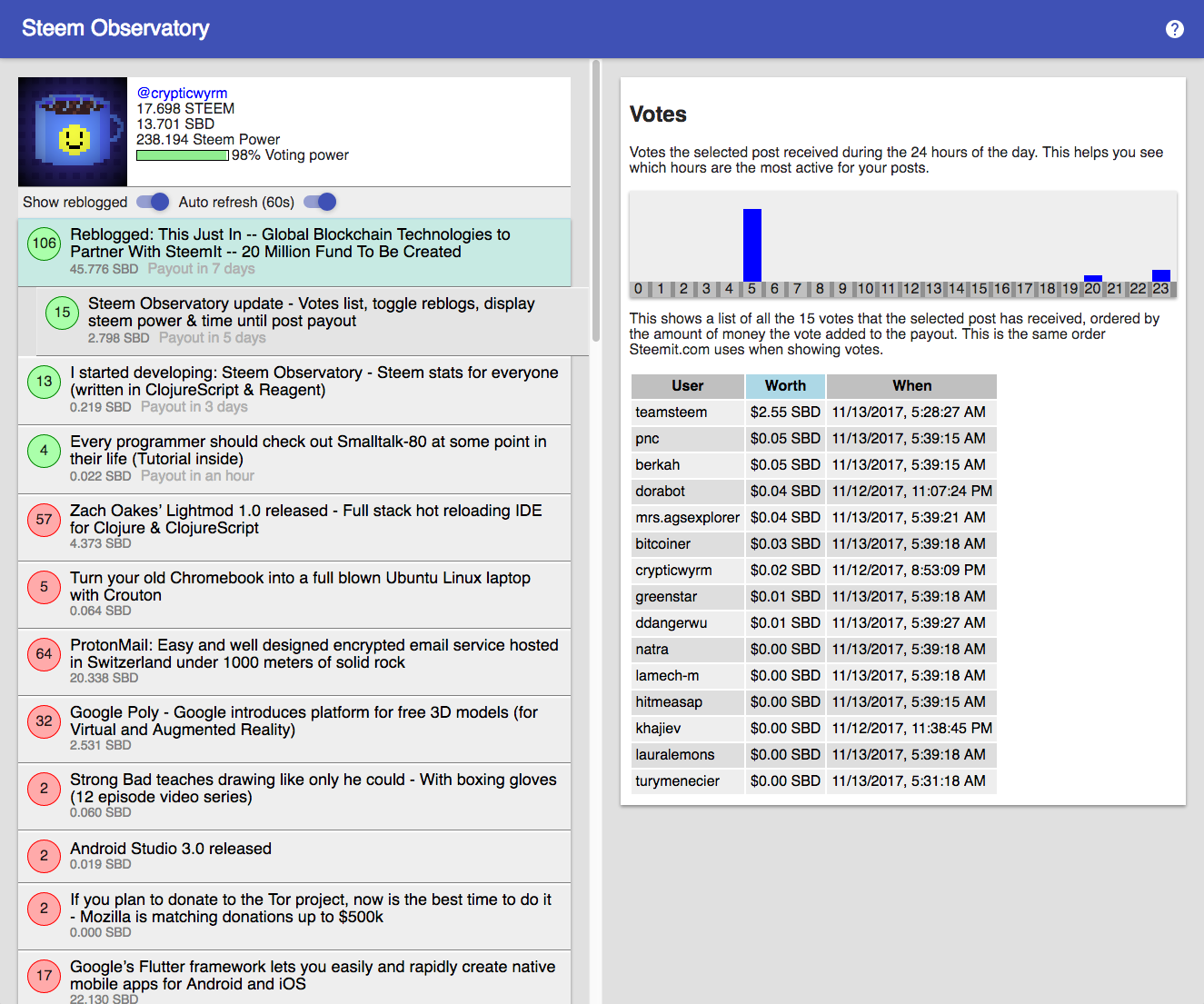This screenshot has width=1204, height=1004.
Task: Click the mrs.agsexplorer user cell
Action: click(x=688, y=518)
